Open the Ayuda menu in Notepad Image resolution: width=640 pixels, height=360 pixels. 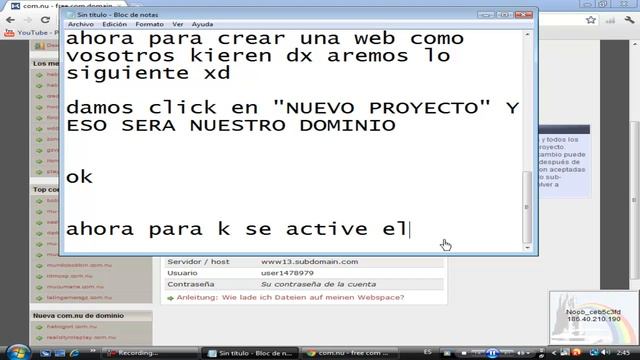point(202,24)
